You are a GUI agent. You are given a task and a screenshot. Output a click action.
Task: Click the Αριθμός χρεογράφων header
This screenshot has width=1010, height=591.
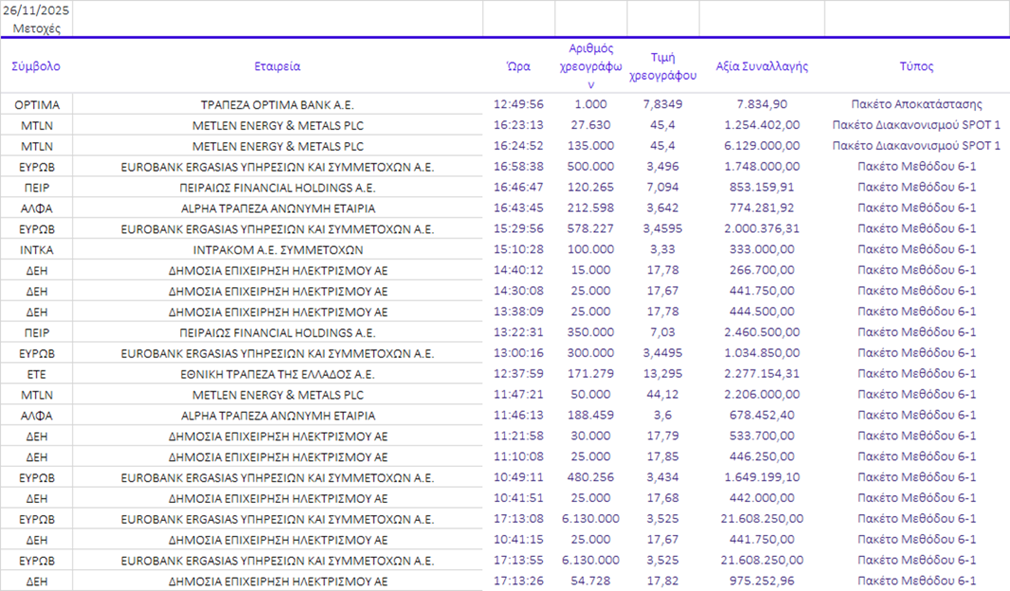pyautogui.click(x=590, y=66)
